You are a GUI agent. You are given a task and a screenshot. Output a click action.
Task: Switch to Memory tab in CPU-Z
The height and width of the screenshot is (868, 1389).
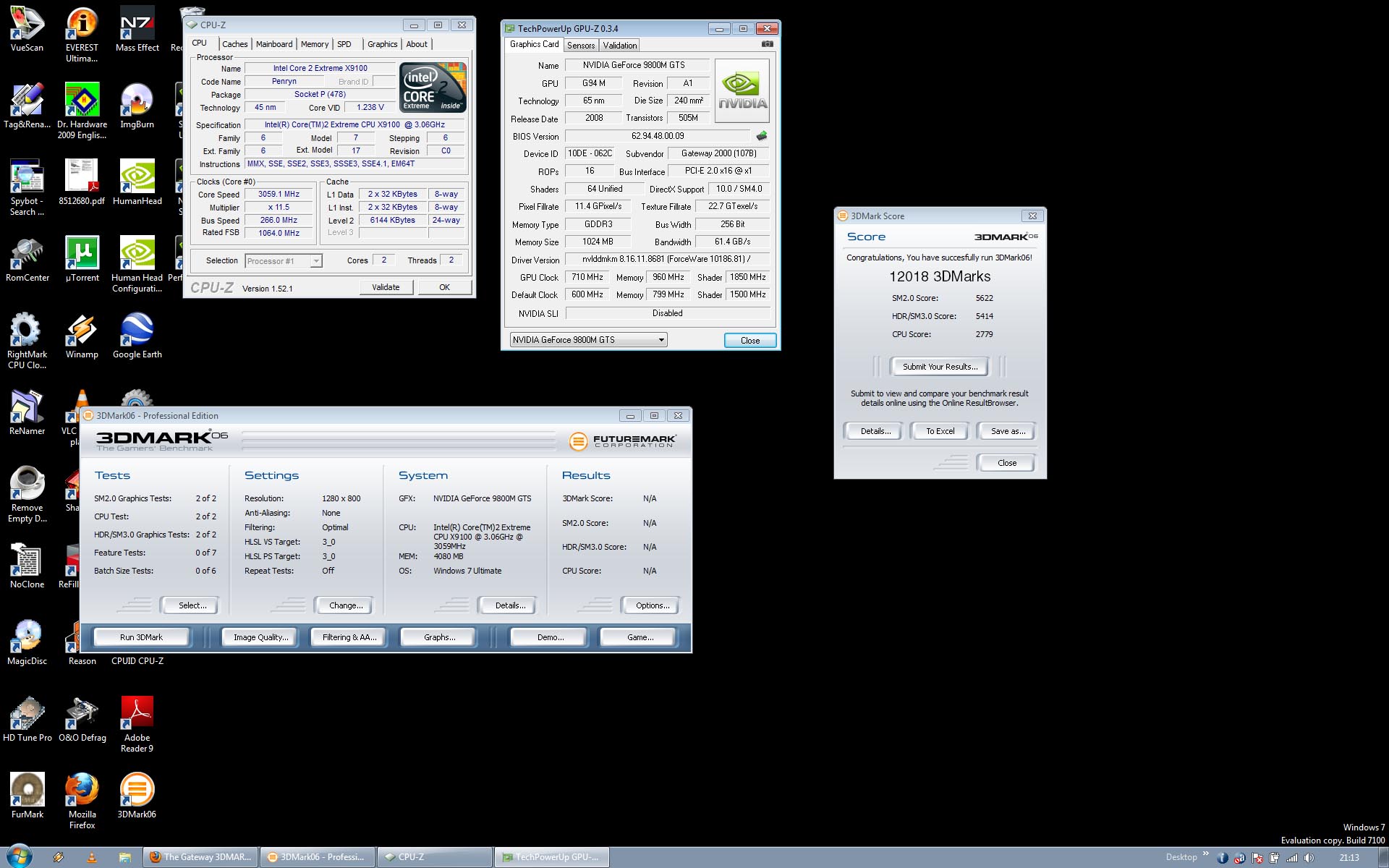point(315,44)
